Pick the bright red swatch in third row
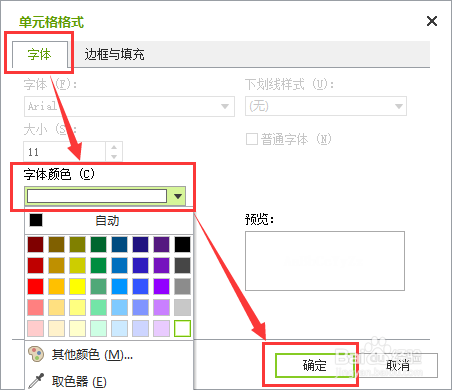The height and width of the screenshot is (390, 452). coord(36,287)
